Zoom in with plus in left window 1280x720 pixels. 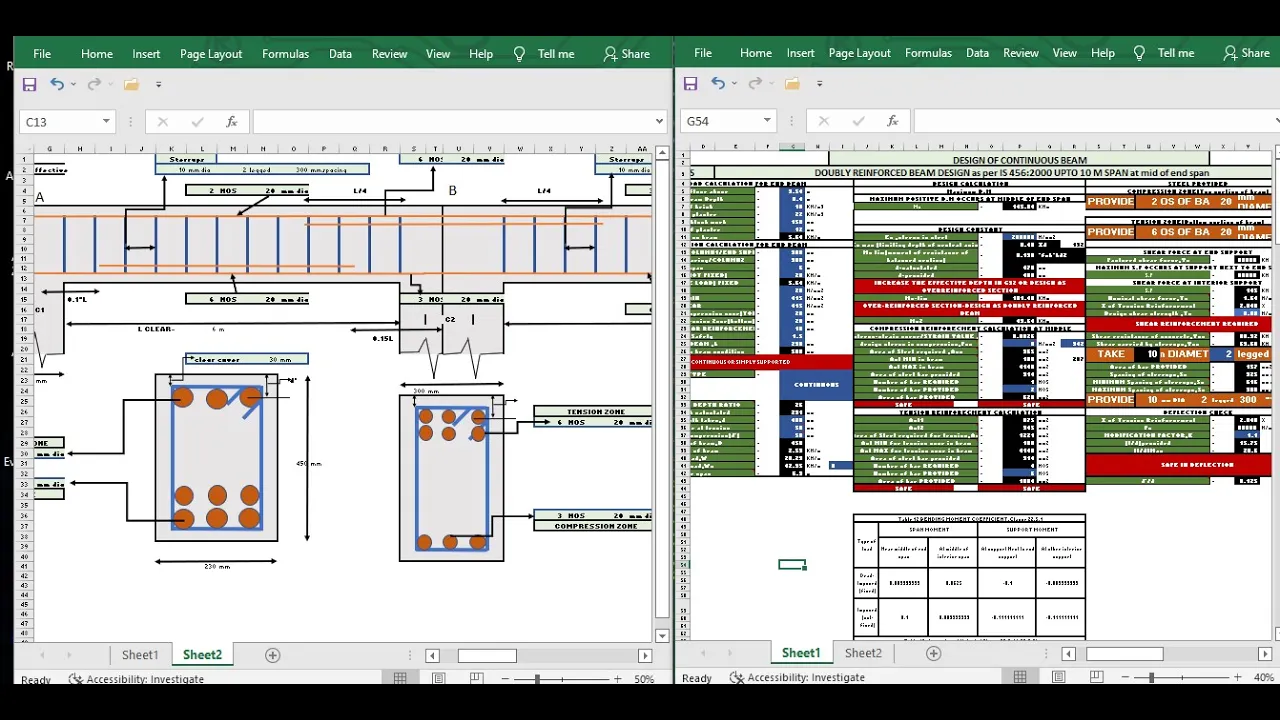pos(617,679)
